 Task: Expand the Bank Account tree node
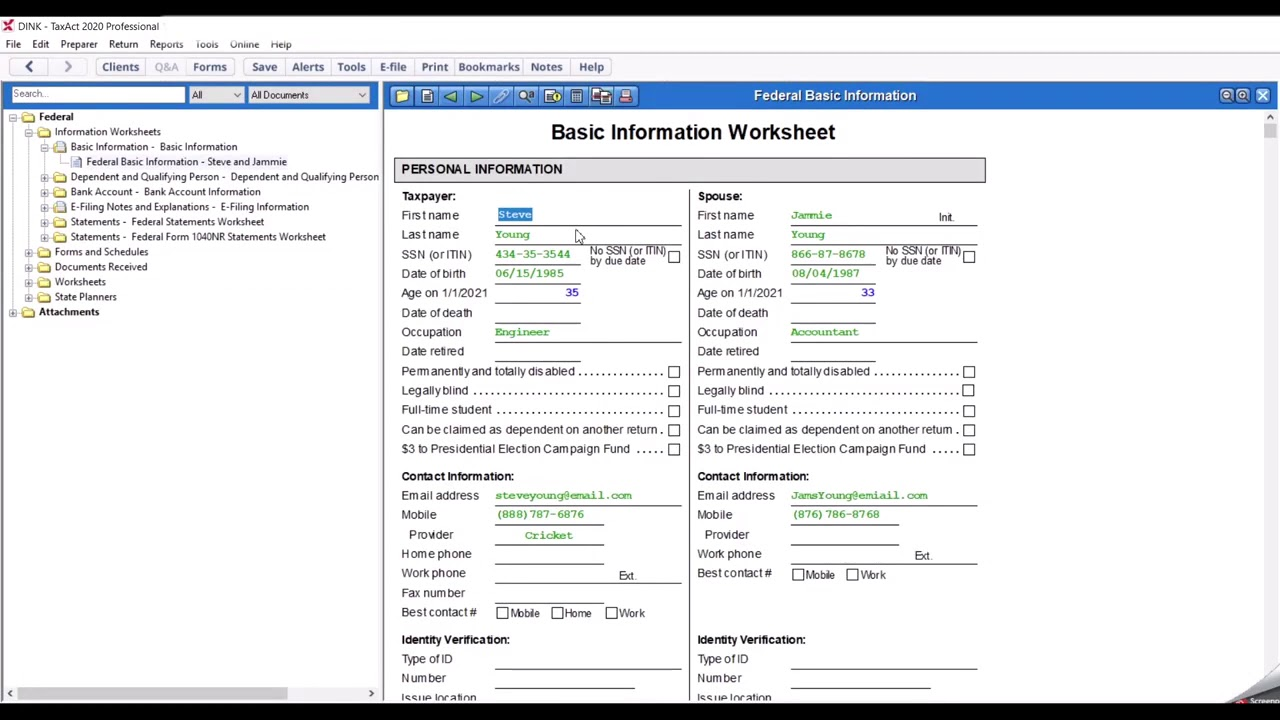[x=45, y=192]
